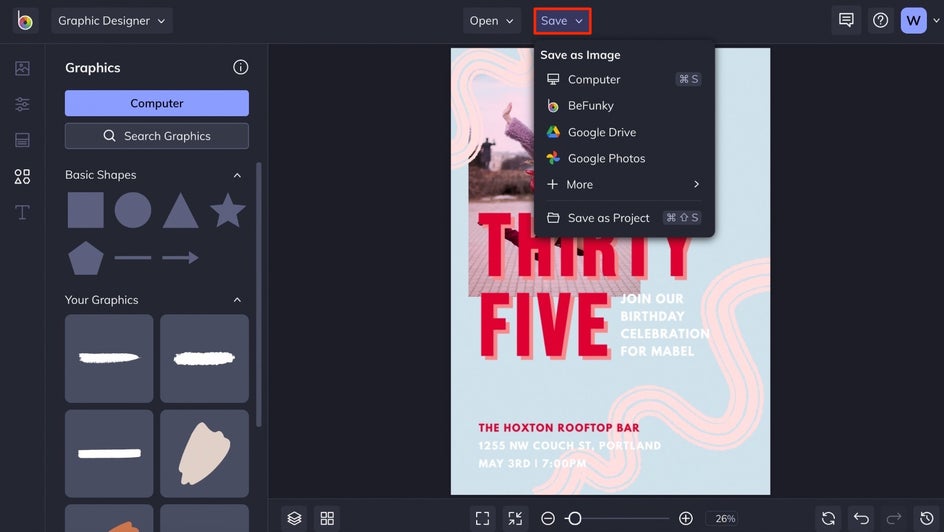
Task: Open the Customize sliders sidebar icon
Action: pyautogui.click(x=22, y=104)
